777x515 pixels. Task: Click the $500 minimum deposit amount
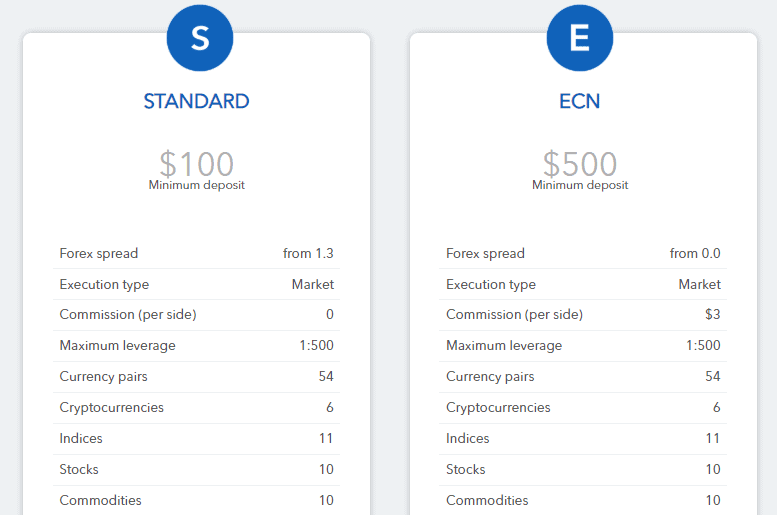tap(580, 164)
